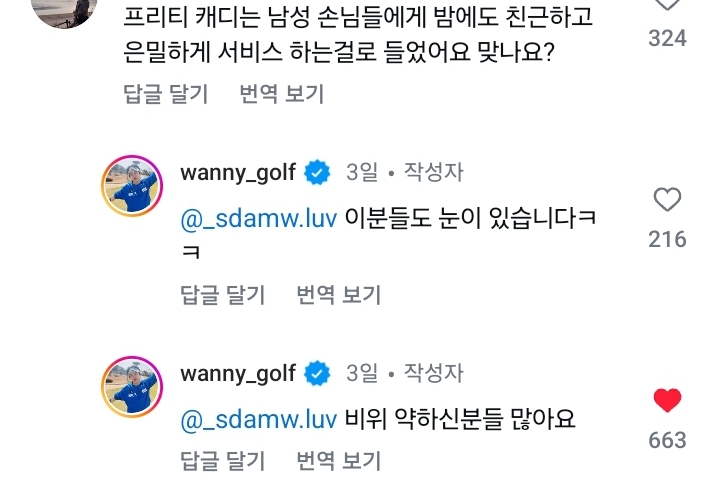Screen dimensions: 720x488
Task: Tap verified badge on second wanny_golf reply
Action: click(317, 374)
